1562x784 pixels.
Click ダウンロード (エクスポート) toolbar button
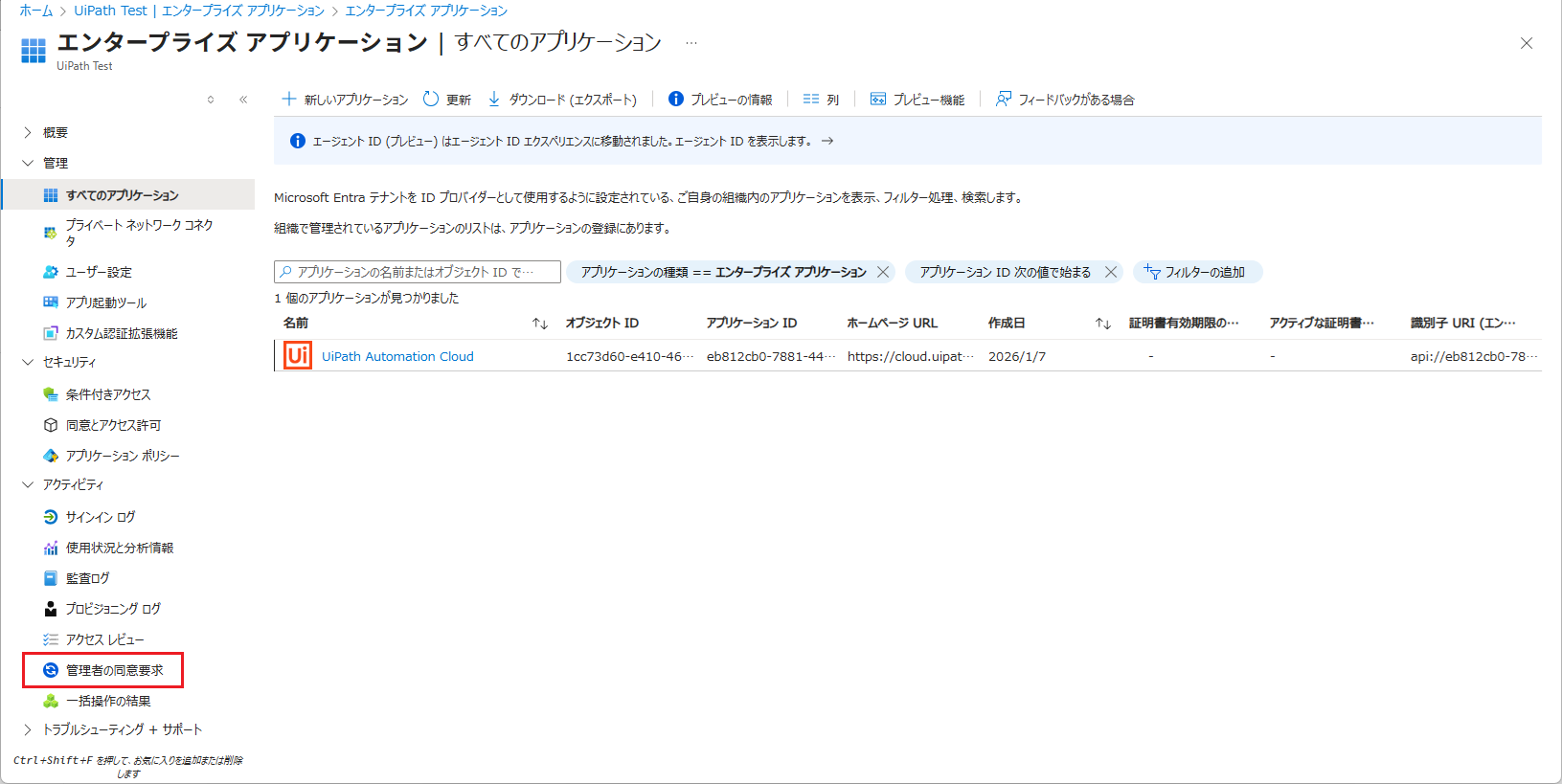click(562, 100)
